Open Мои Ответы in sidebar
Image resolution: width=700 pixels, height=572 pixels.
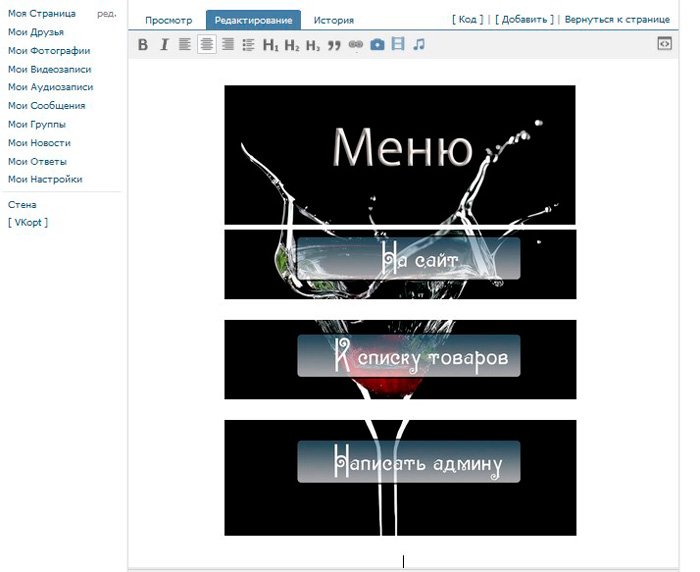pyautogui.click(x=37, y=162)
